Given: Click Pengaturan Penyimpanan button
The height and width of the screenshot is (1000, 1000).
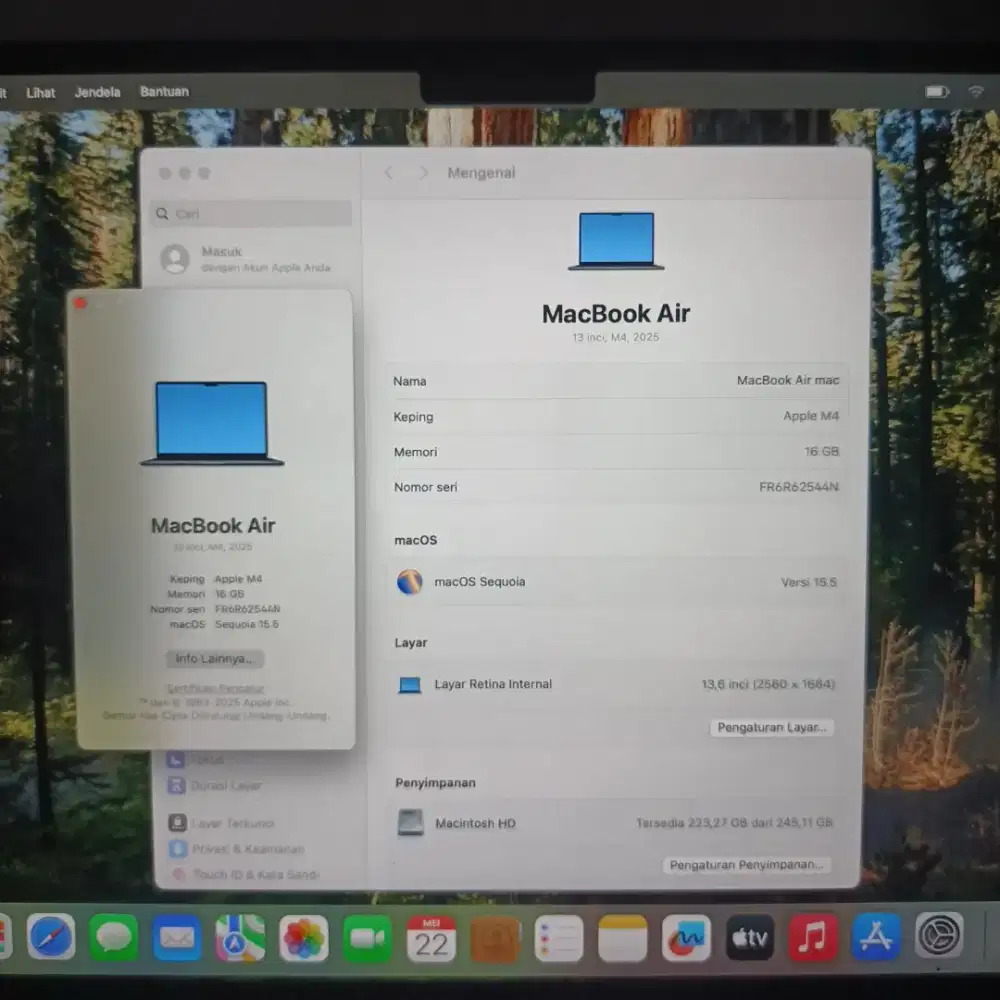Looking at the screenshot, I should pyautogui.click(x=746, y=865).
